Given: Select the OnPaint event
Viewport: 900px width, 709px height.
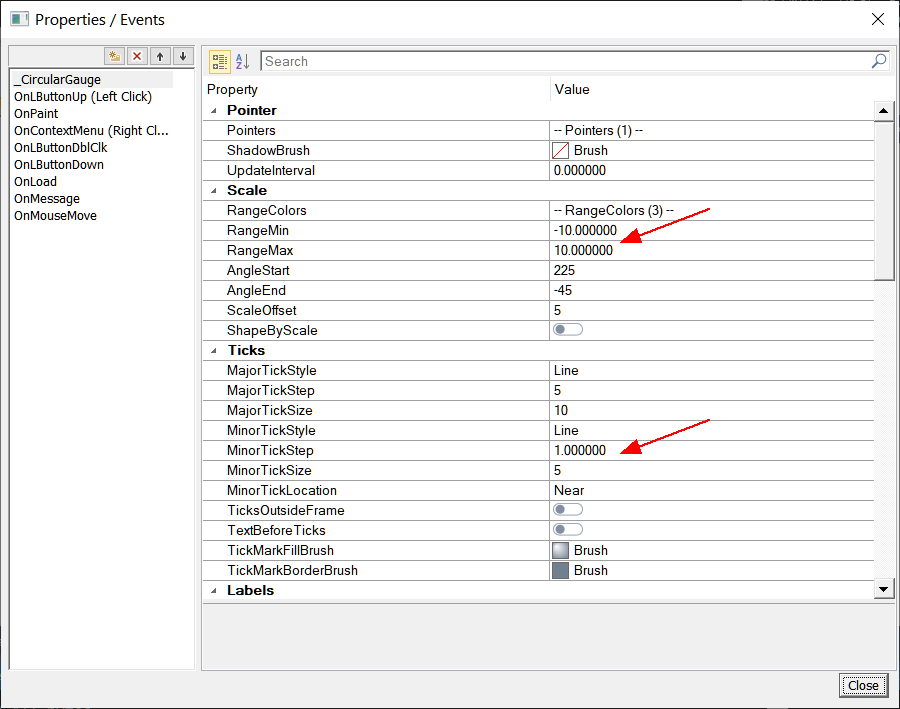Looking at the screenshot, I should click(36, 114).
